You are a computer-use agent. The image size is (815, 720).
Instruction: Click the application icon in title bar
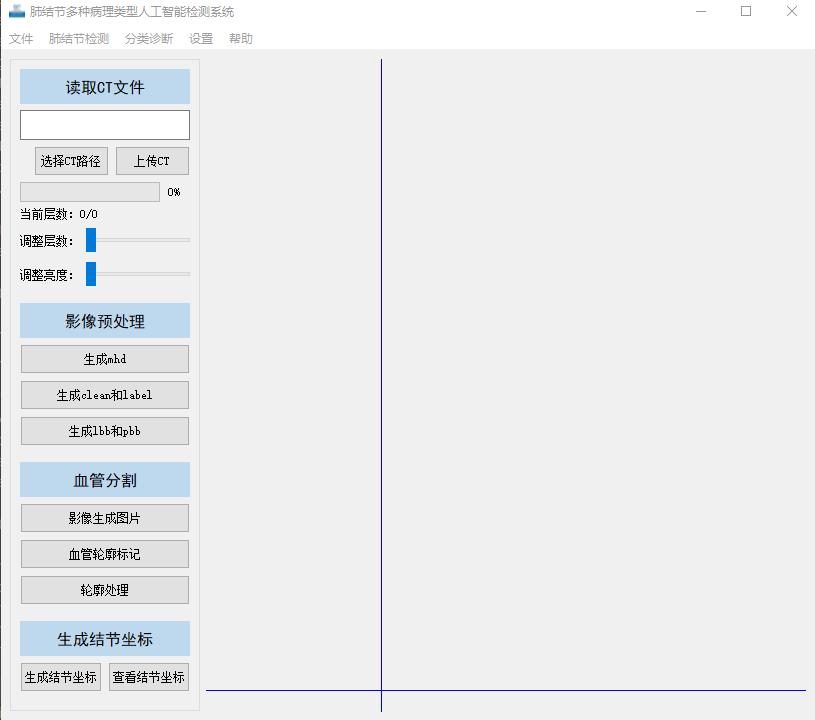click(17, 11)
